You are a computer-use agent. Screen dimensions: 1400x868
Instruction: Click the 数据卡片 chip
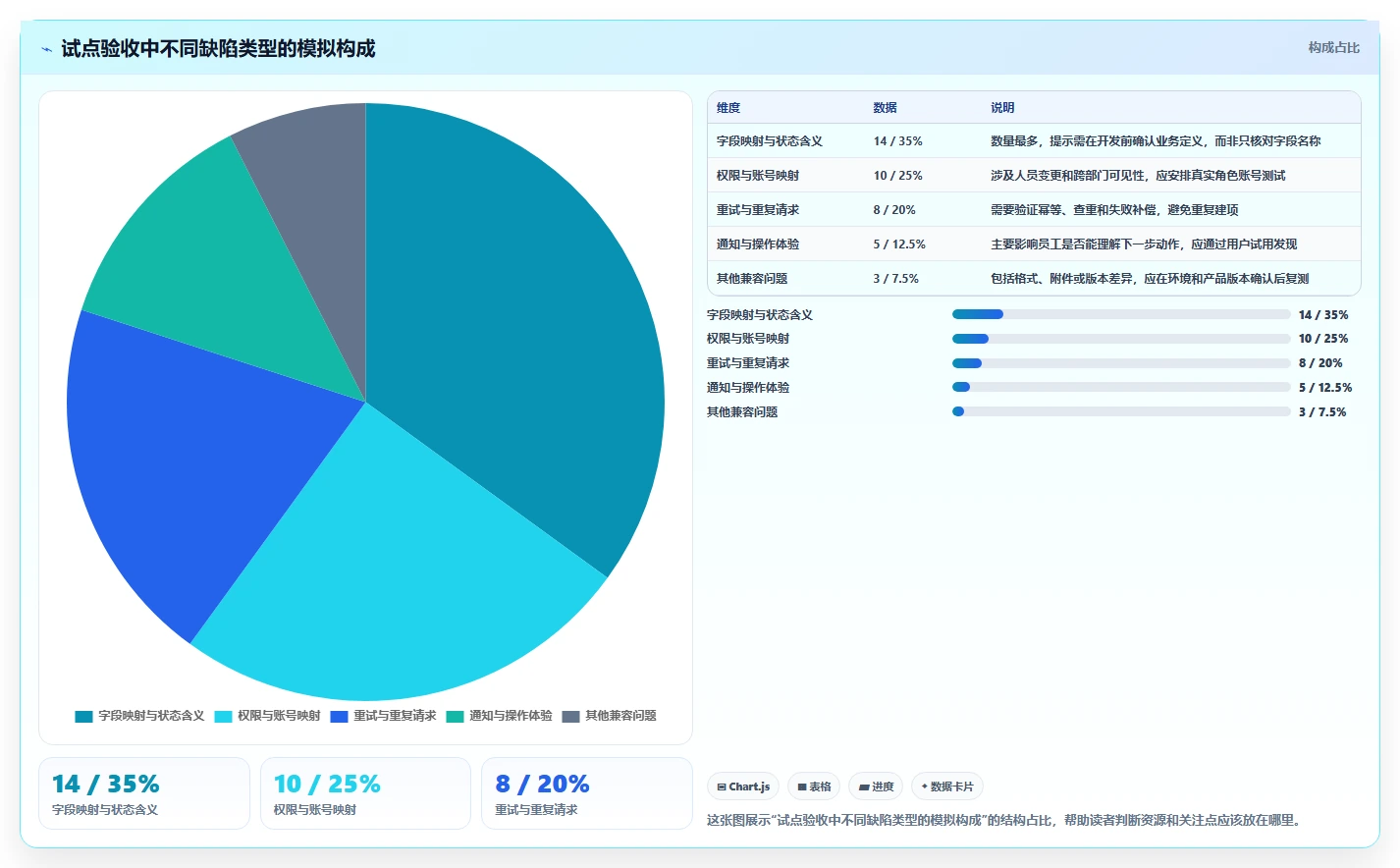pos(947,787)
